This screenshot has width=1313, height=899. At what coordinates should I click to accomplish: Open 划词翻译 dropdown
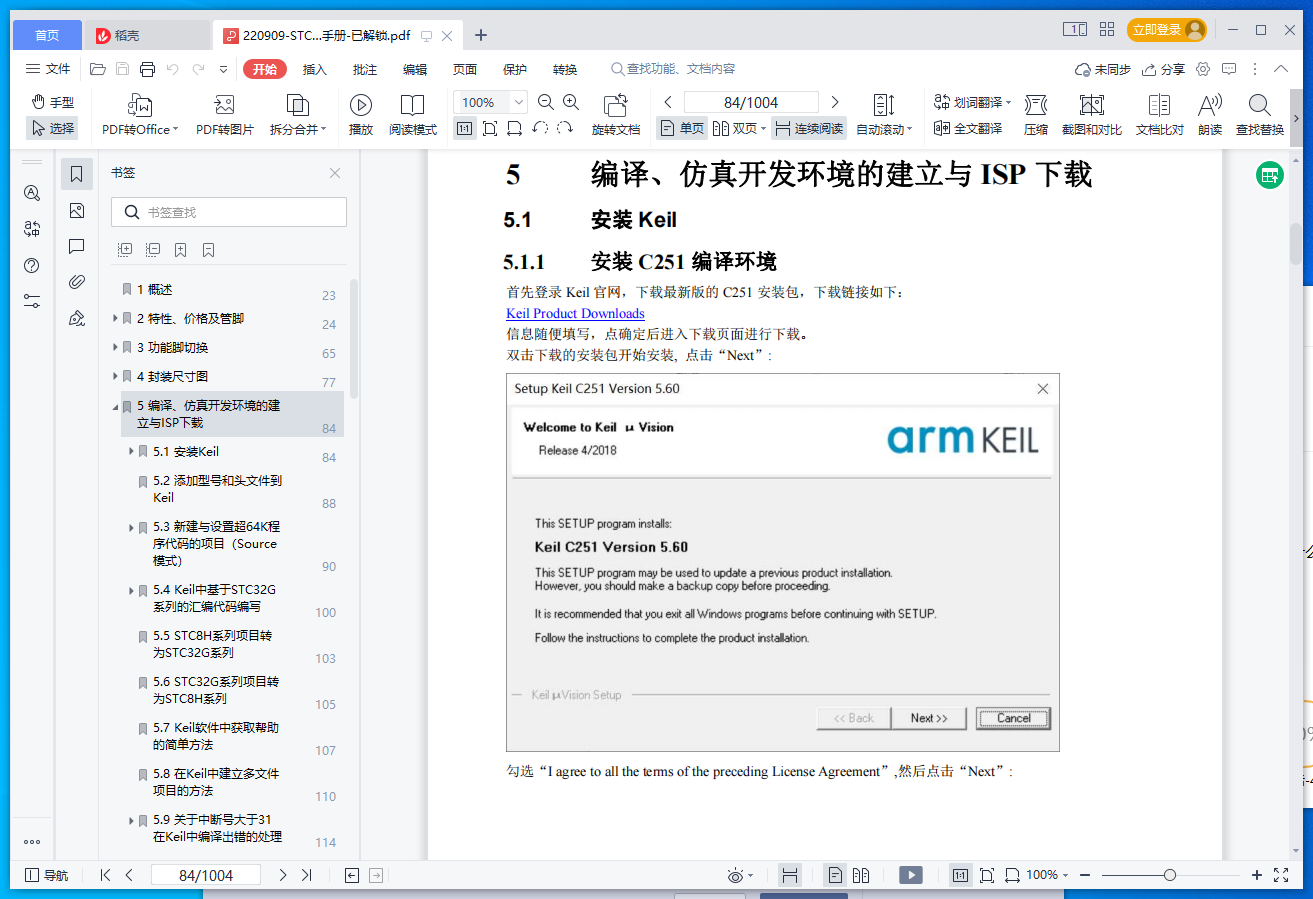[x=973, y=102]
